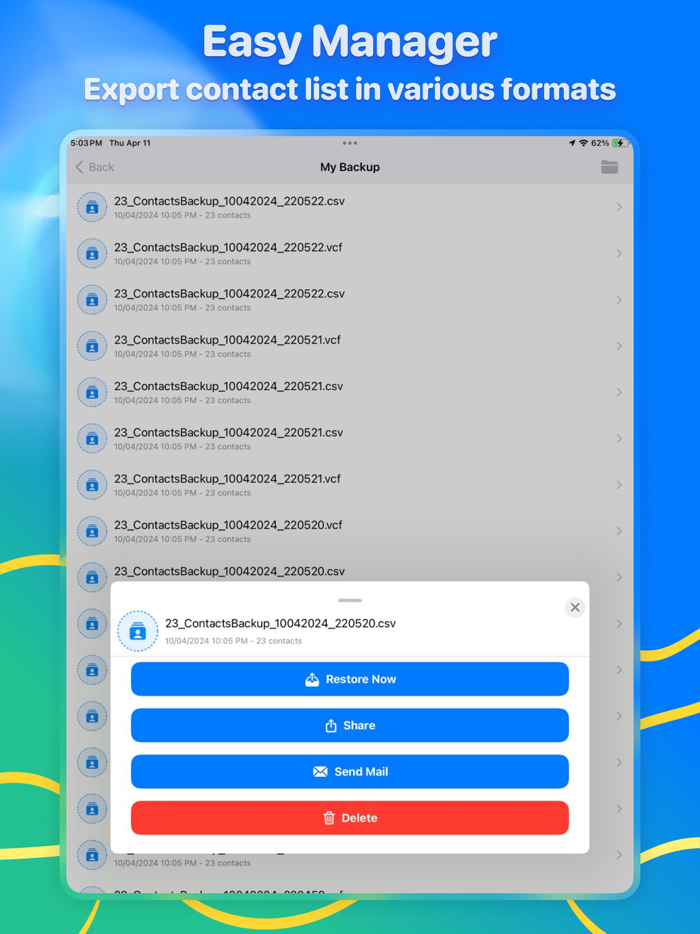Screen dimensions: 700x934
Task: Tap the contact icon beside 220520.vcf
Action: coord(92,531)
